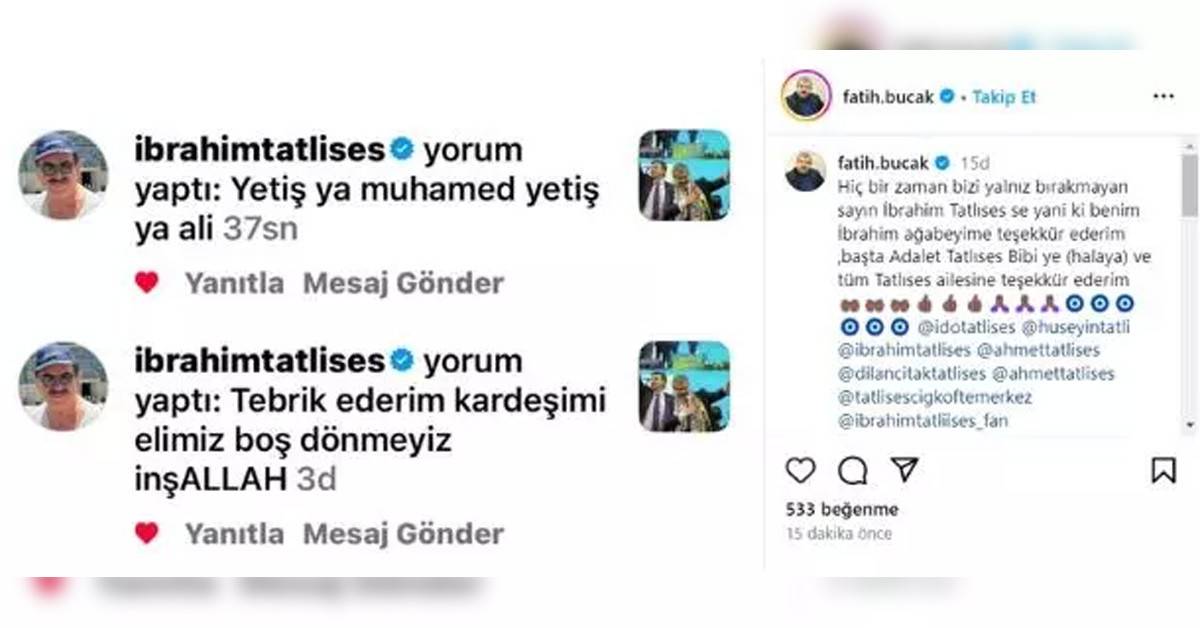Click Mesaj Gönder under the first comment
The width and height of the screenshot is (1200, 628).
tap(403, 283)
